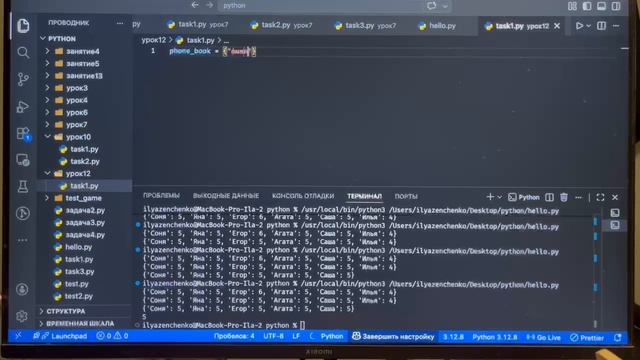Switch to ПОРТЫ panel tab
This screenshot has height=360, width=640.
pos(406,196)
